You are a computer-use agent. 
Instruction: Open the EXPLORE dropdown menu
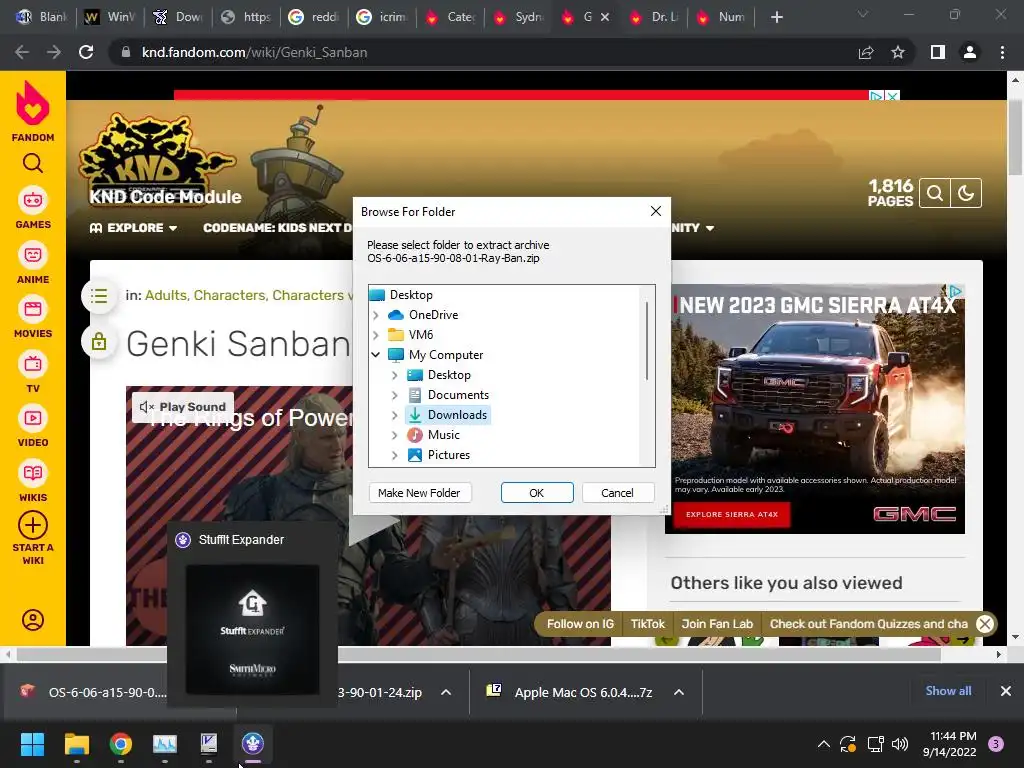point(134,228)
